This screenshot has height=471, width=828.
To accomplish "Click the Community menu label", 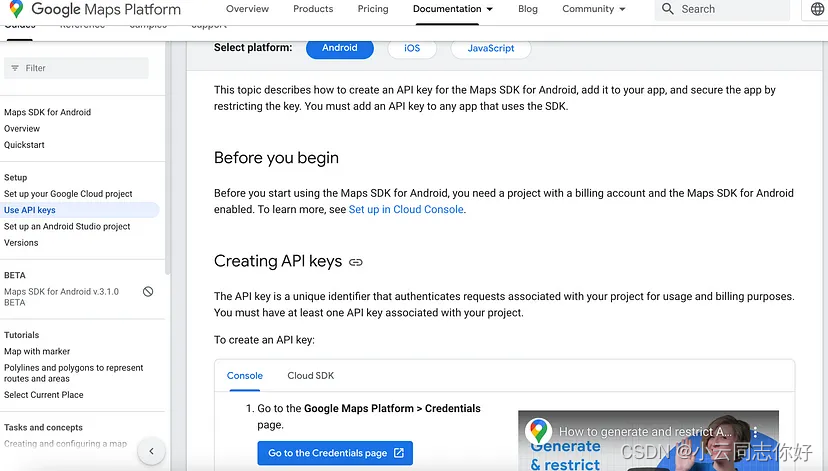I will pos(588,9).
